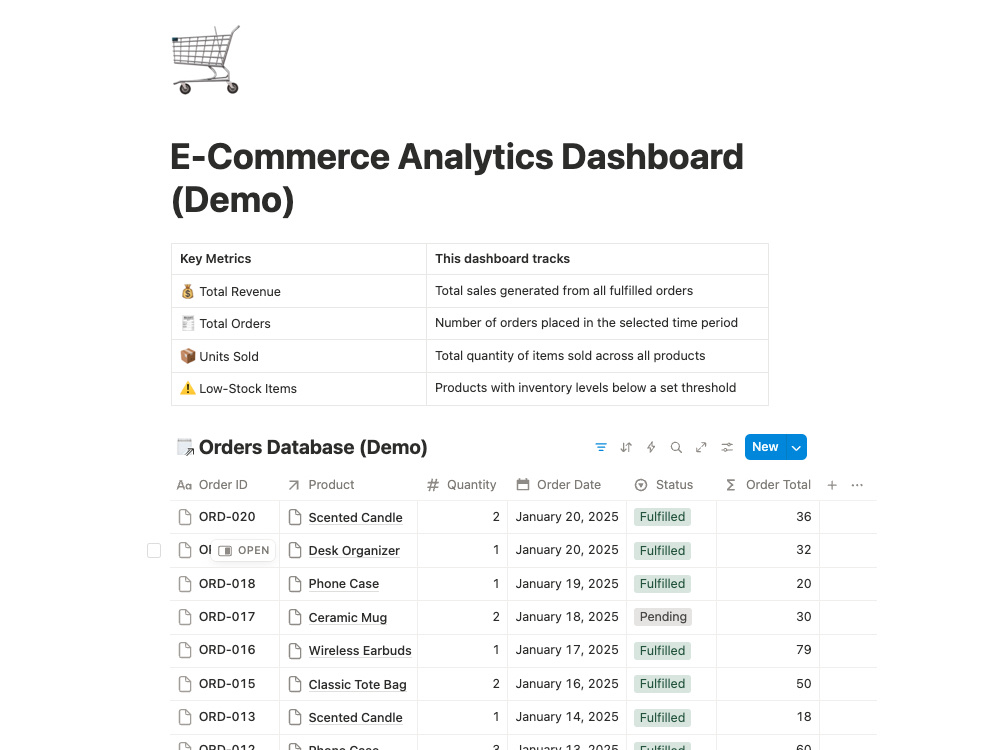
Task: Click the linked database arrow icon
Action: click(x=185, y=448)
